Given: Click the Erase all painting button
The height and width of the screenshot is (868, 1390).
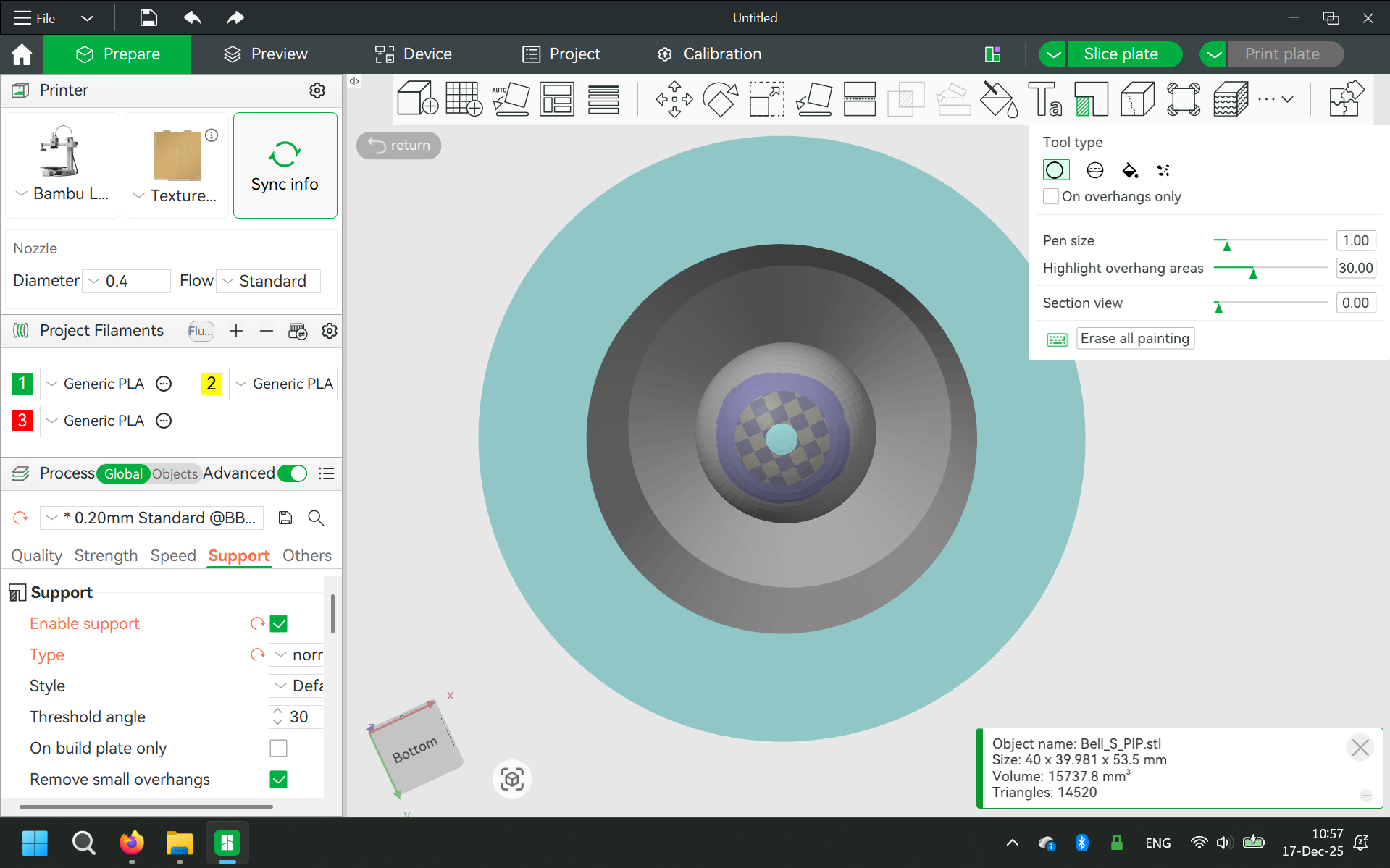Looking at the screenshot, I should 1134,339.
